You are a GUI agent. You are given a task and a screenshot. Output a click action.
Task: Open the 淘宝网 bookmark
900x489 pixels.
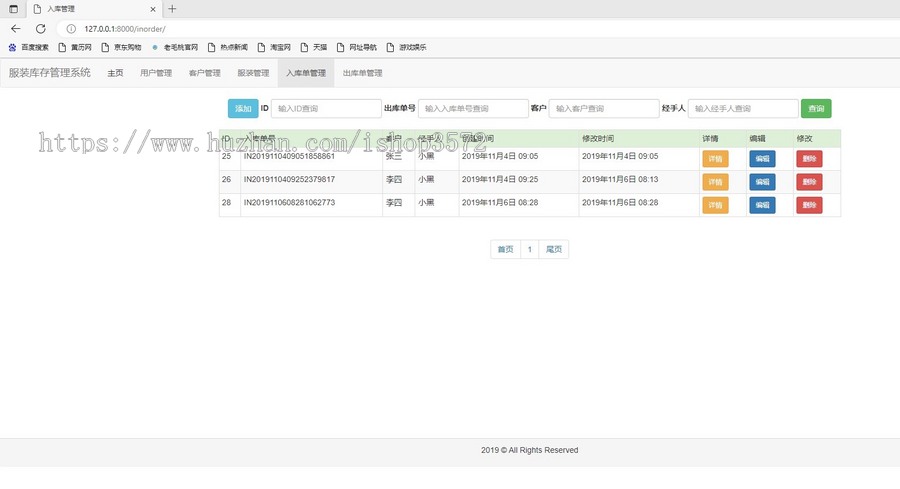[274, 47]
